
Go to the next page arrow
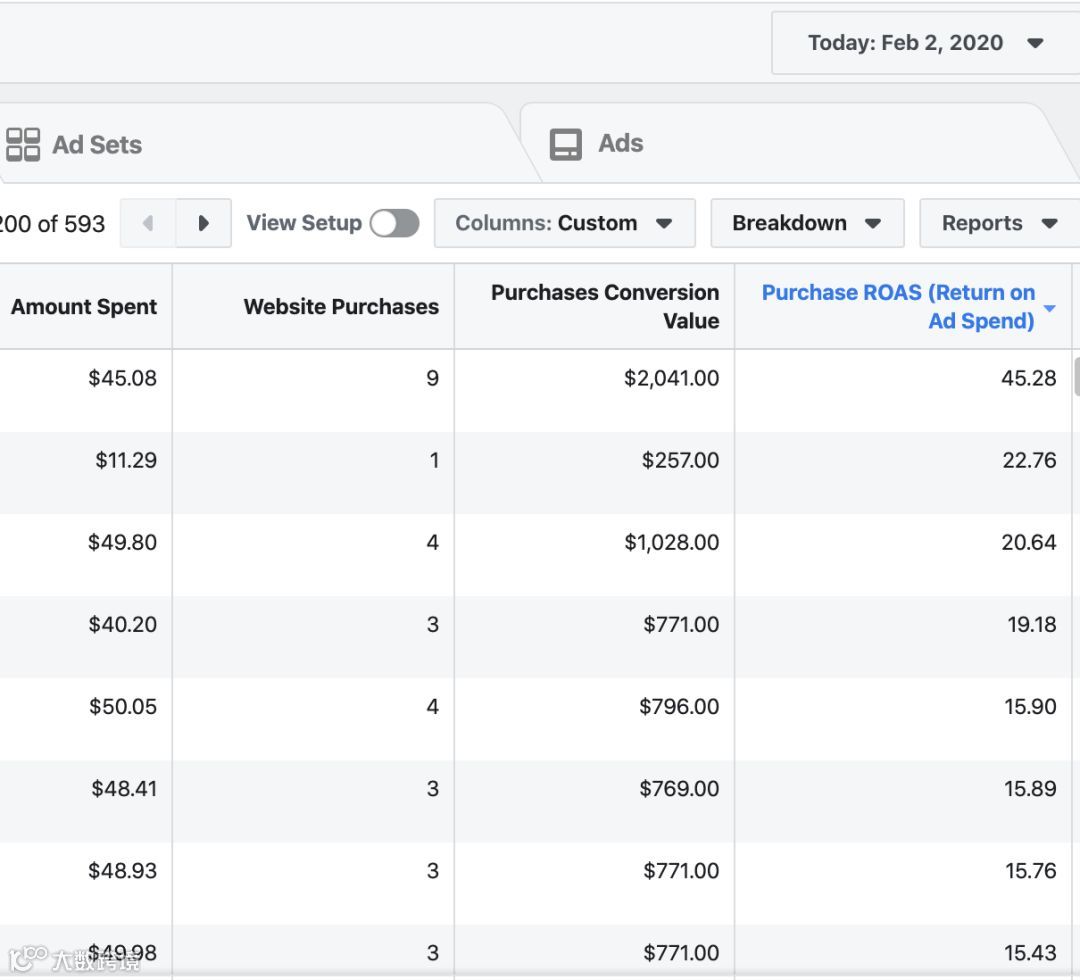point(203,223)
